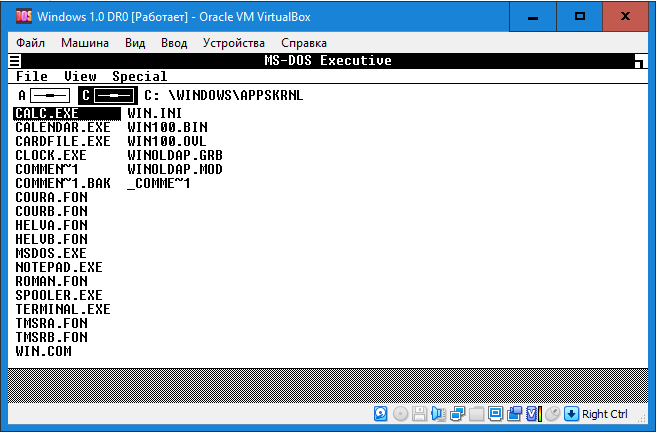Viewport: 656px width, 432px height.
Task: Select TERMINAL.EXE in the file list
Action: pos(63,310)
